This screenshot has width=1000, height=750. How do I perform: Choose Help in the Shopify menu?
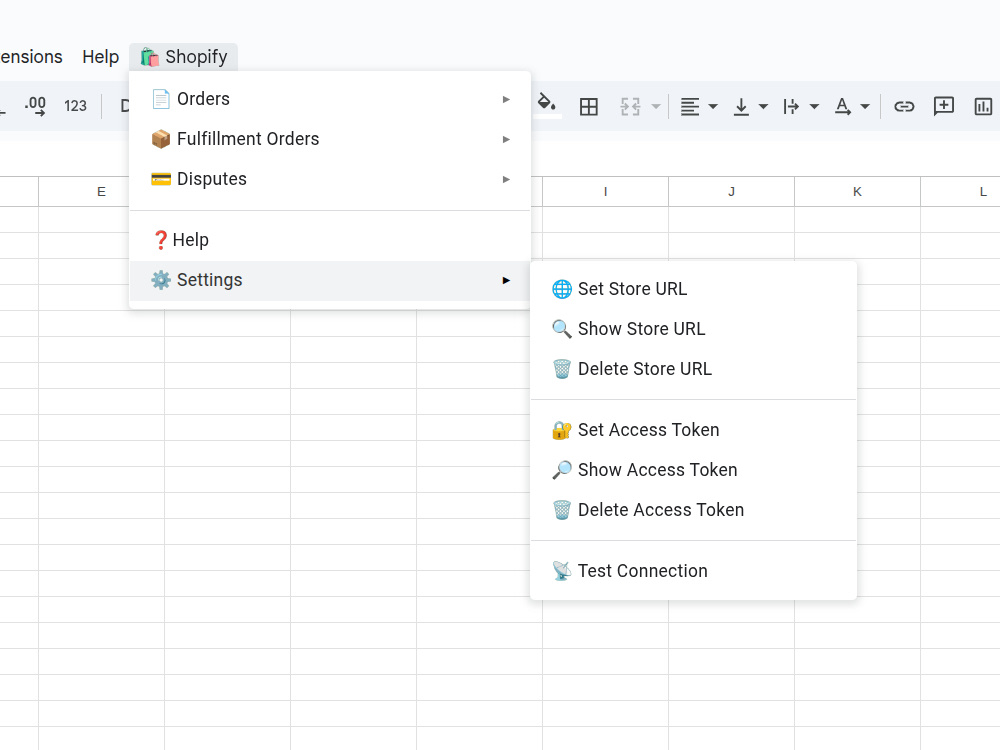330,240
